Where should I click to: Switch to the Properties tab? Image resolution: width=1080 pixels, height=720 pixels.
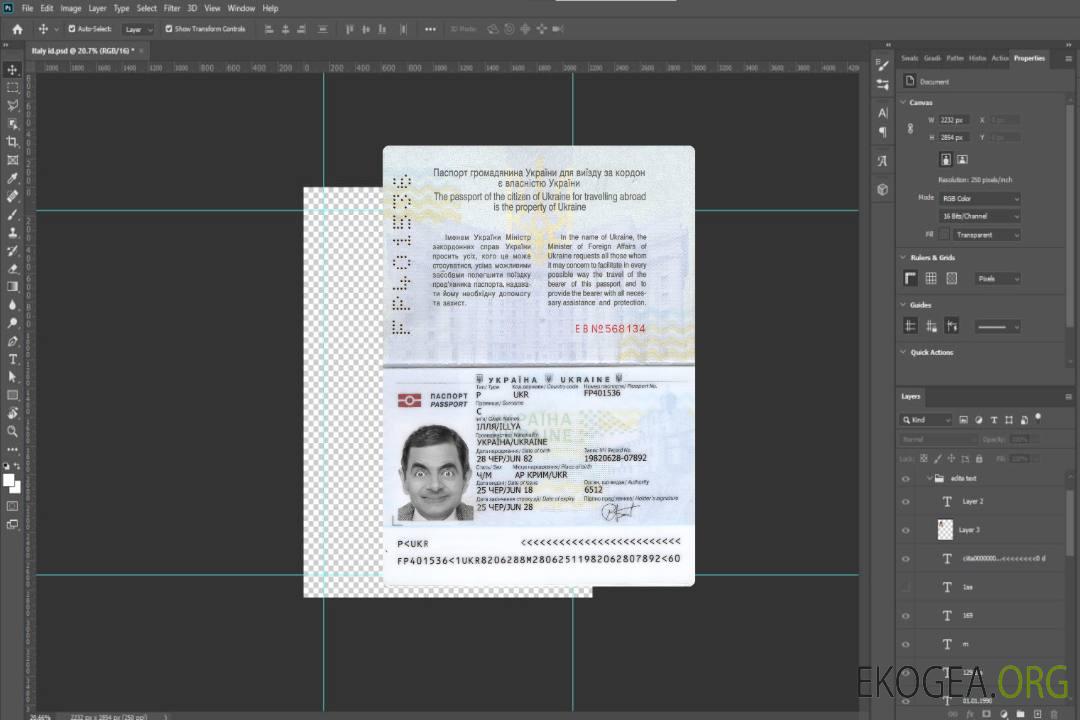point(1029,59)
